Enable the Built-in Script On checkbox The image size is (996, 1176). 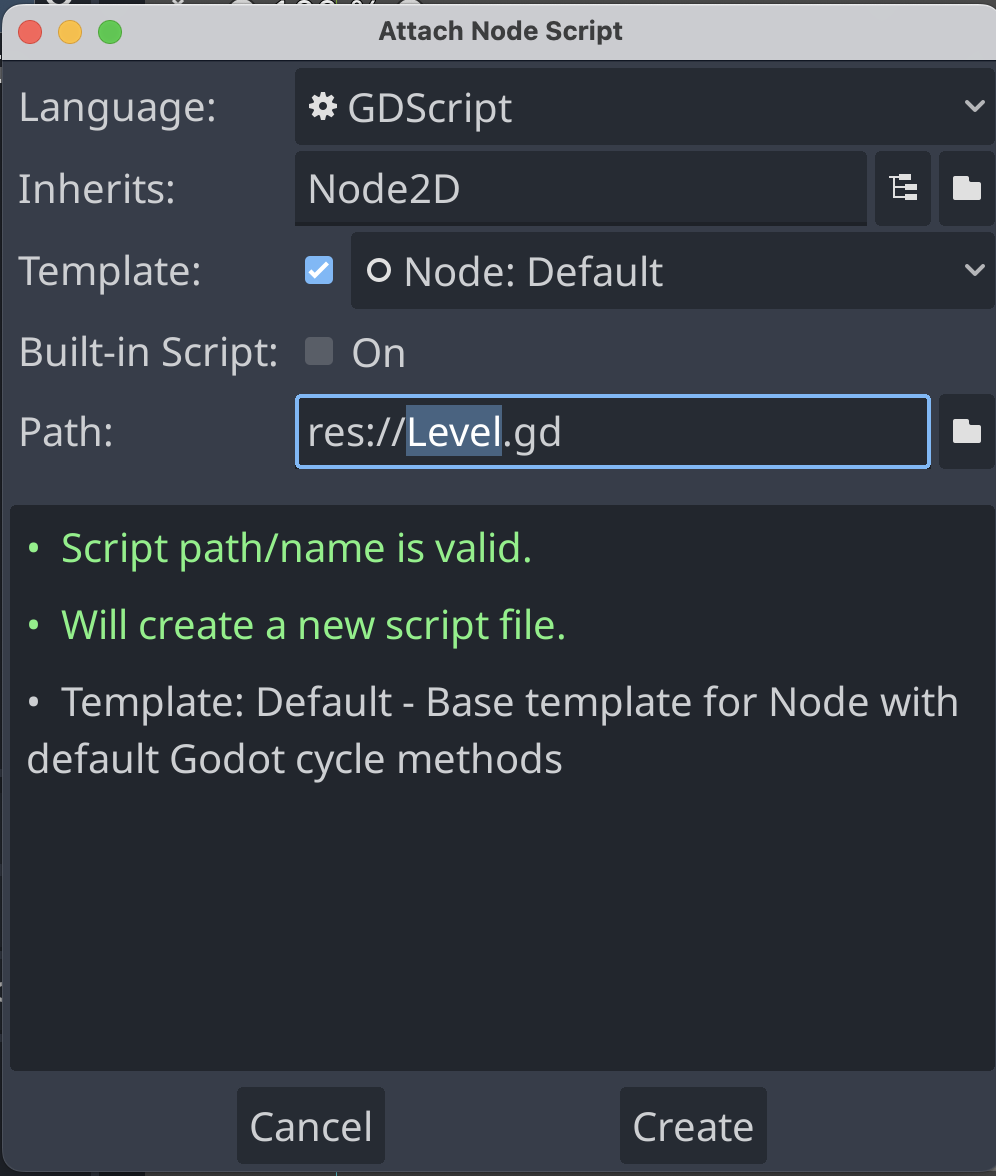pyautogui.click(x=319, y=351)
